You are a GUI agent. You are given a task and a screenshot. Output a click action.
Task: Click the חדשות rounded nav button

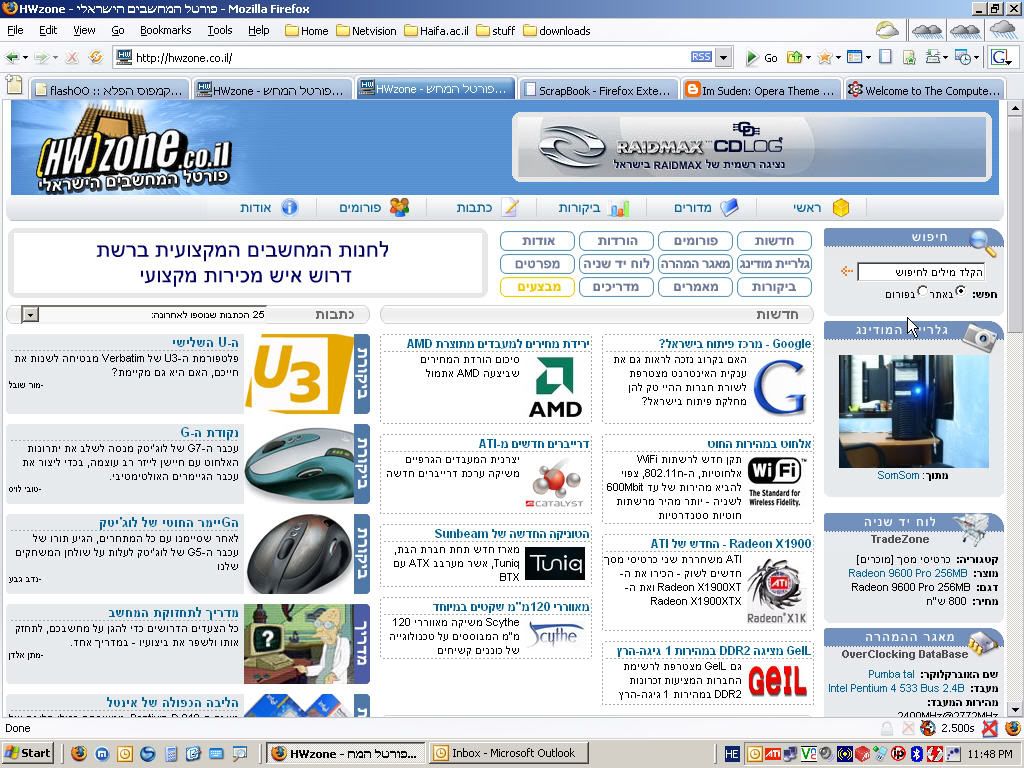tap(775, 241)
